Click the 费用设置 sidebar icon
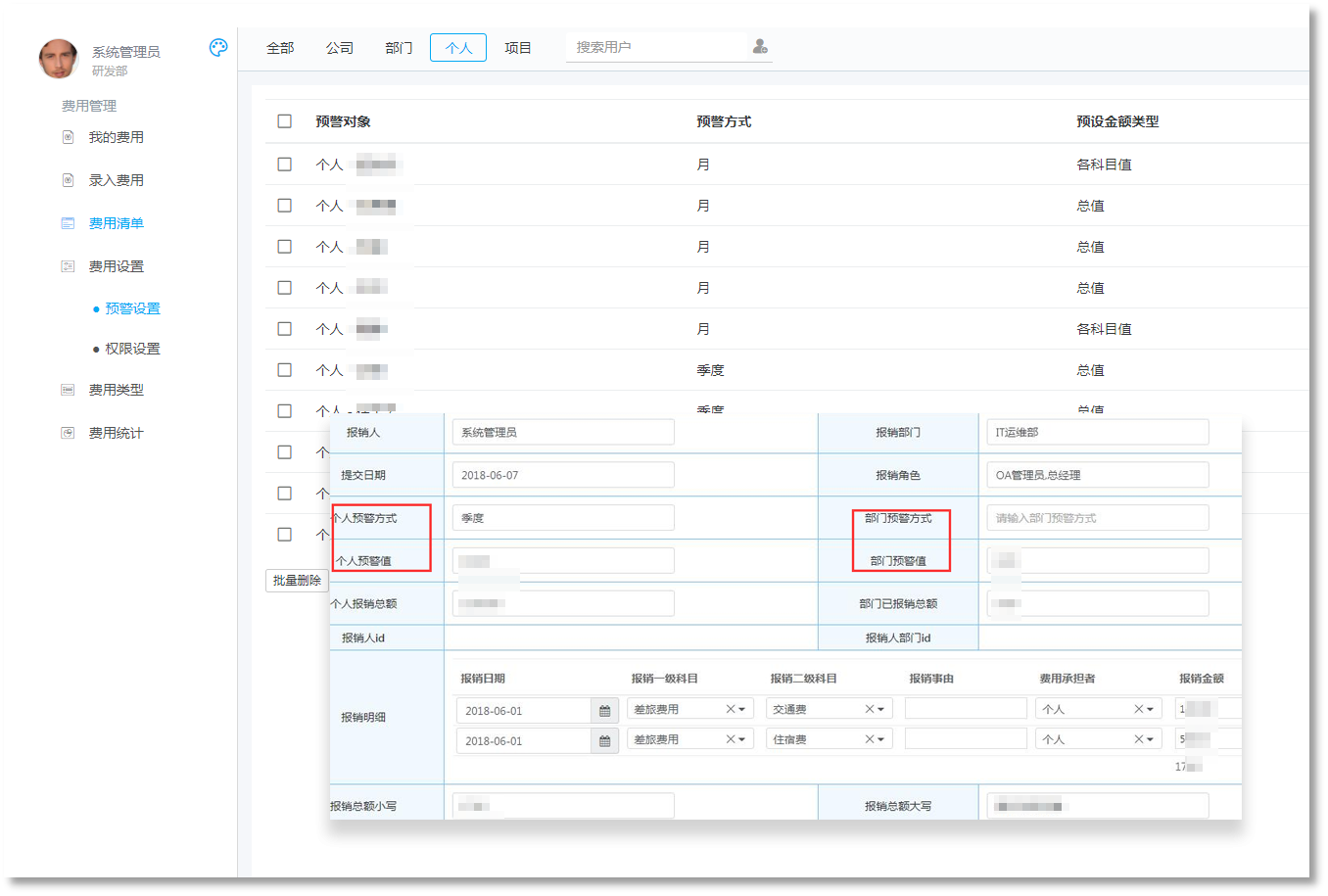The height and width of the screenshot is (896, 1328). [68, 266]
